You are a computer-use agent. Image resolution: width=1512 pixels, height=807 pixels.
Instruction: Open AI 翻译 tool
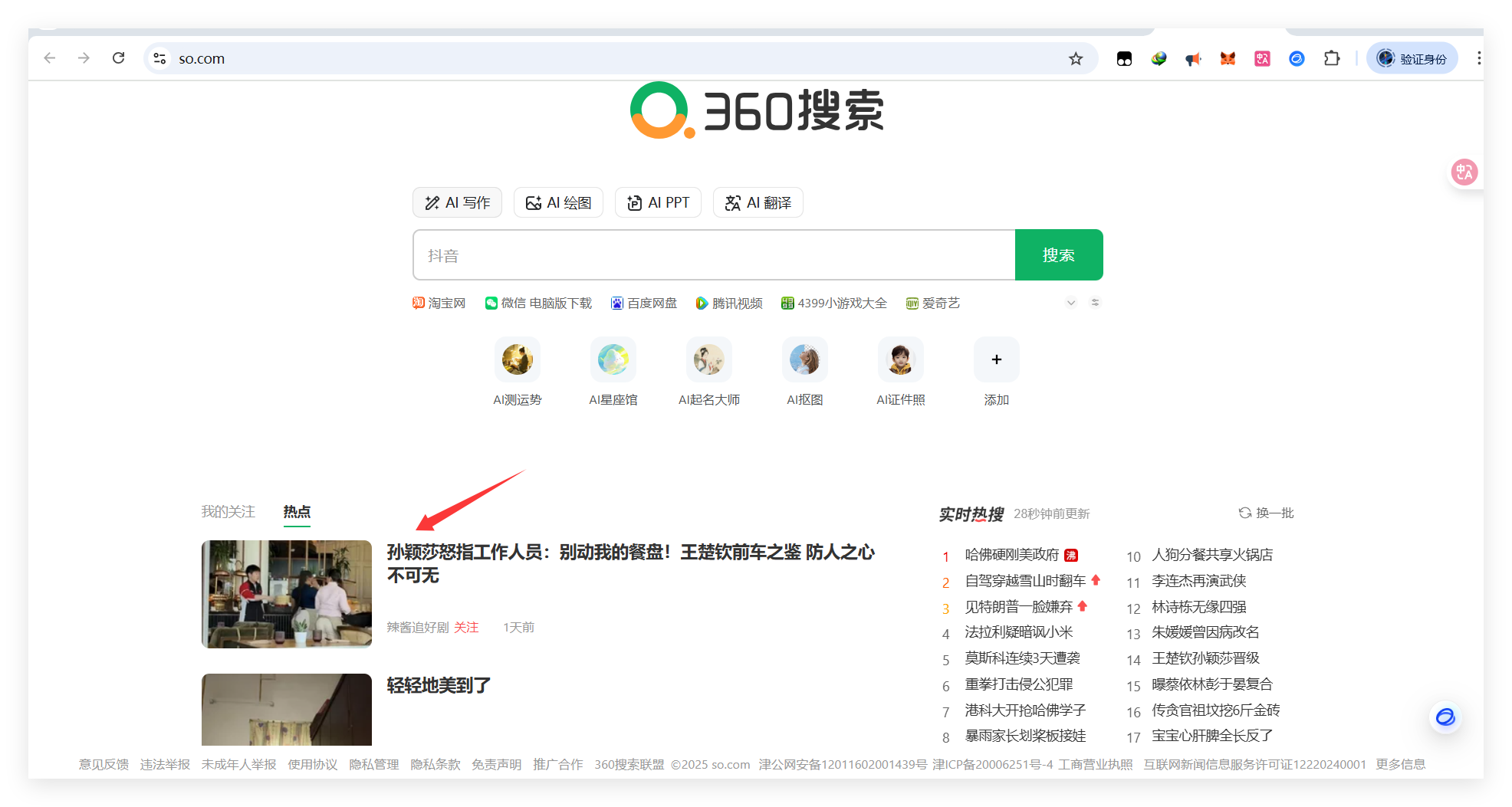(758, 202)
